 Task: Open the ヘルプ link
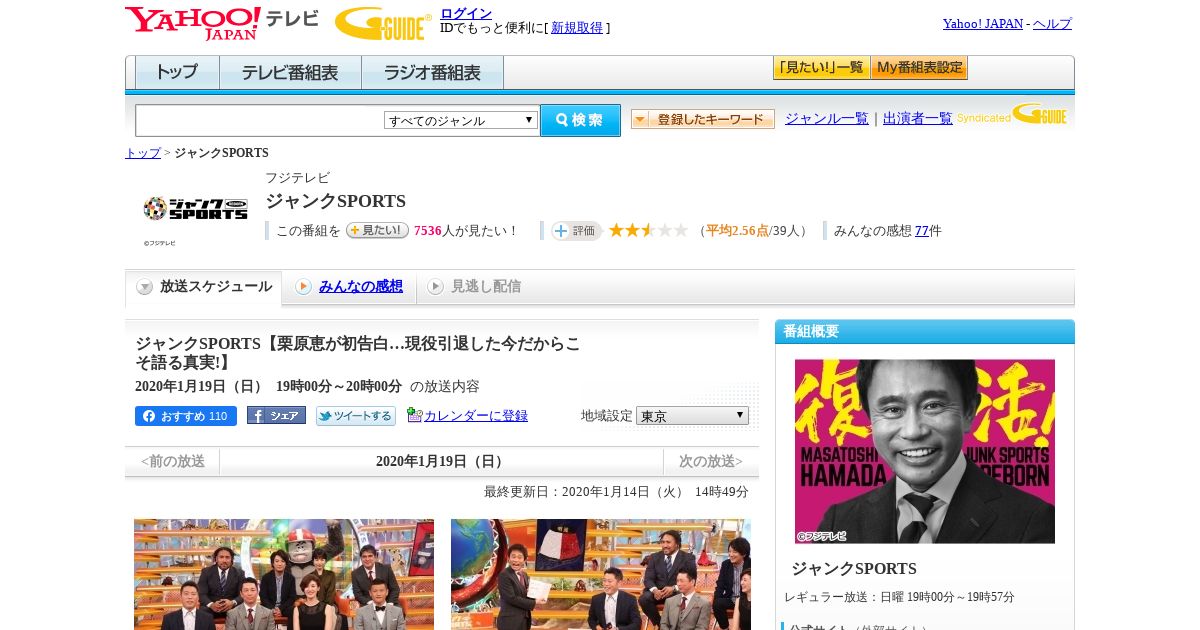1052,23
